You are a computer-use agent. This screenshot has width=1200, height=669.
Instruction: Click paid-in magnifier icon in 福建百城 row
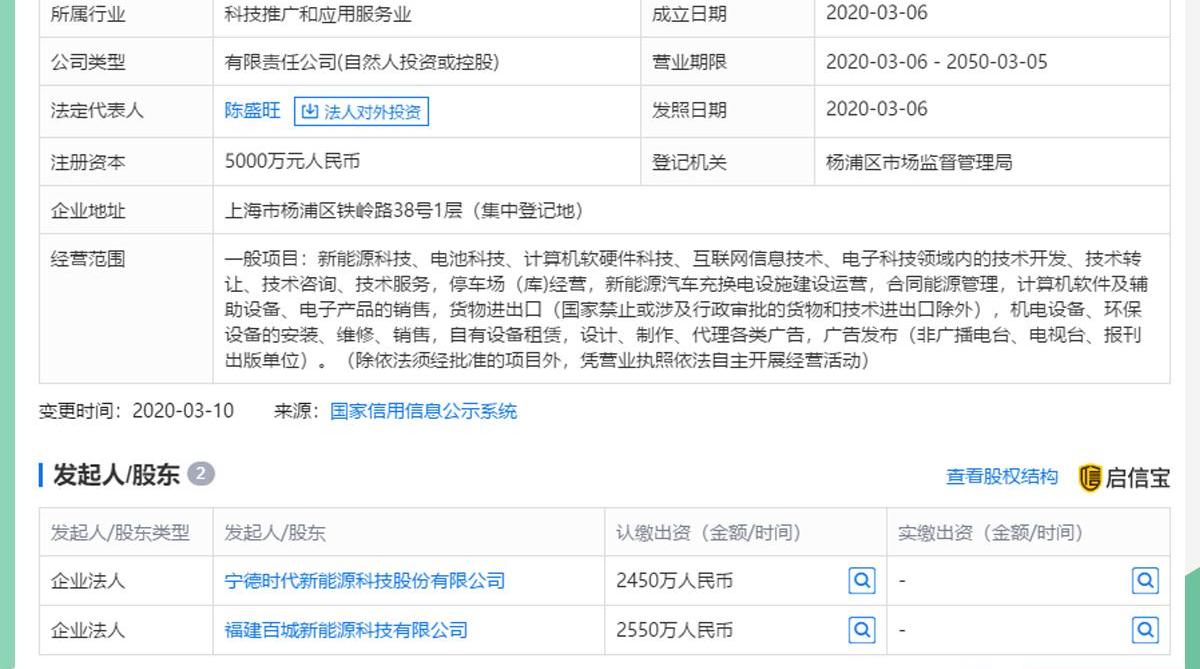1145,629
